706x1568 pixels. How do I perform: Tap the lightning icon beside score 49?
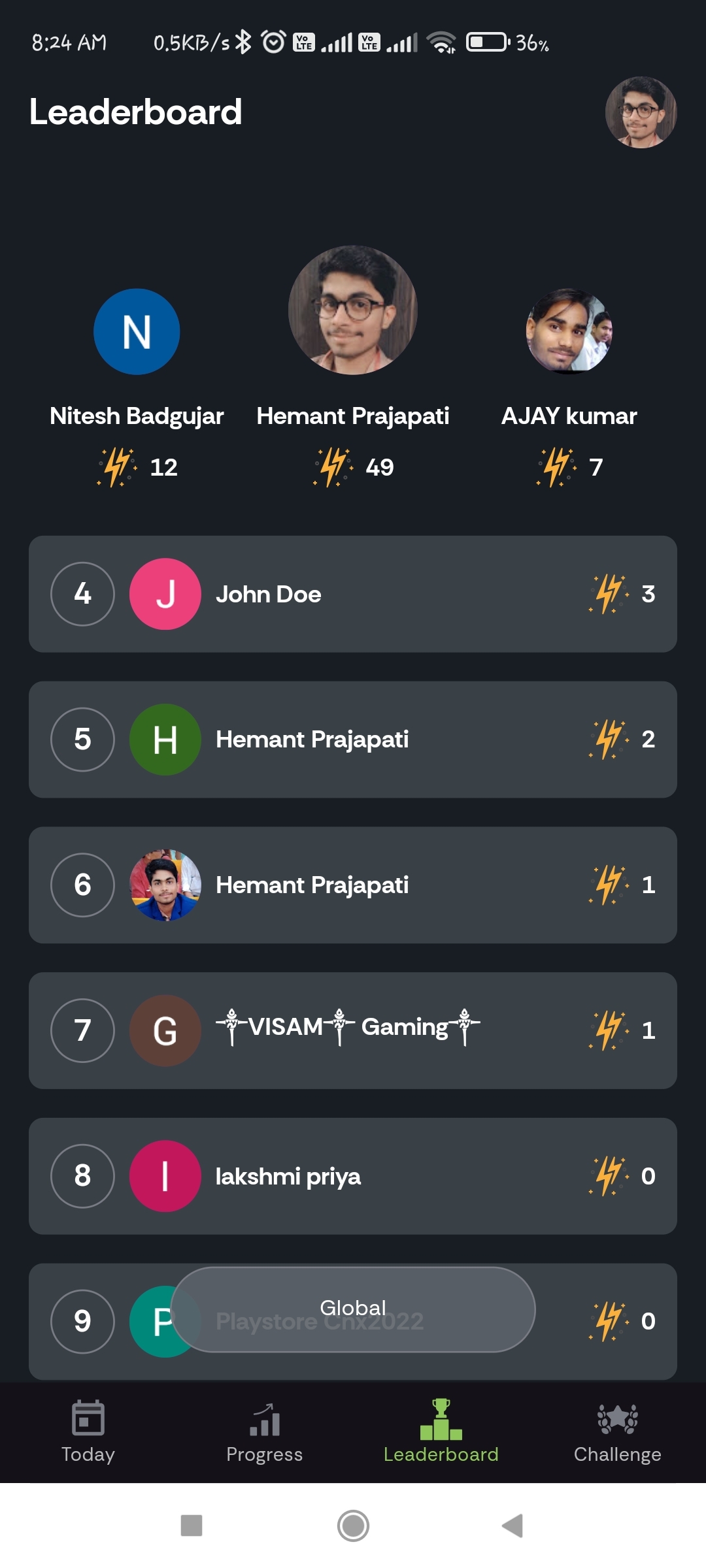click(x=333, y=467)
